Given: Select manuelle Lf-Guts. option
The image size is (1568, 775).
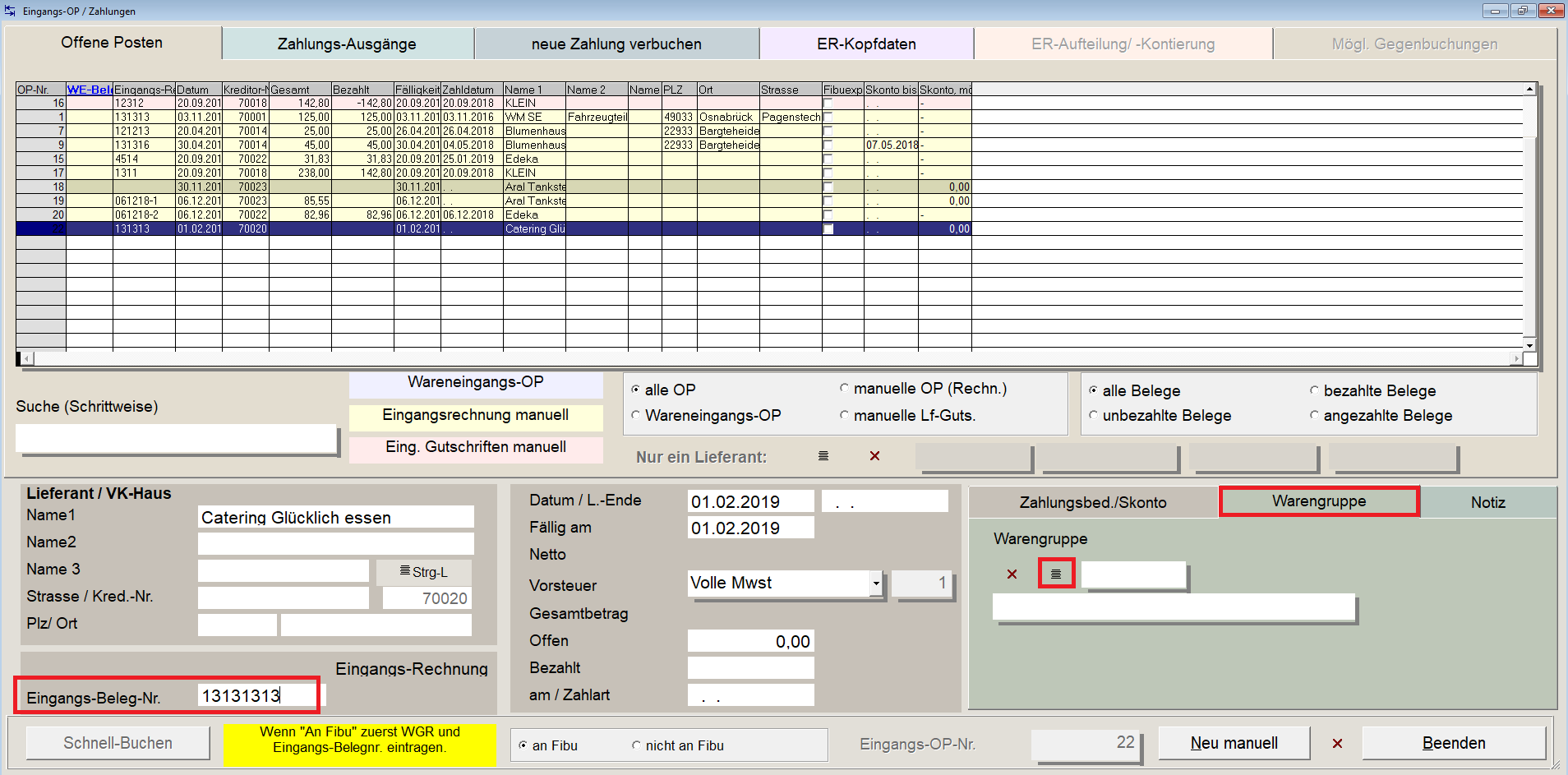Looking at the screenshot, I should [x=844, y=415].
